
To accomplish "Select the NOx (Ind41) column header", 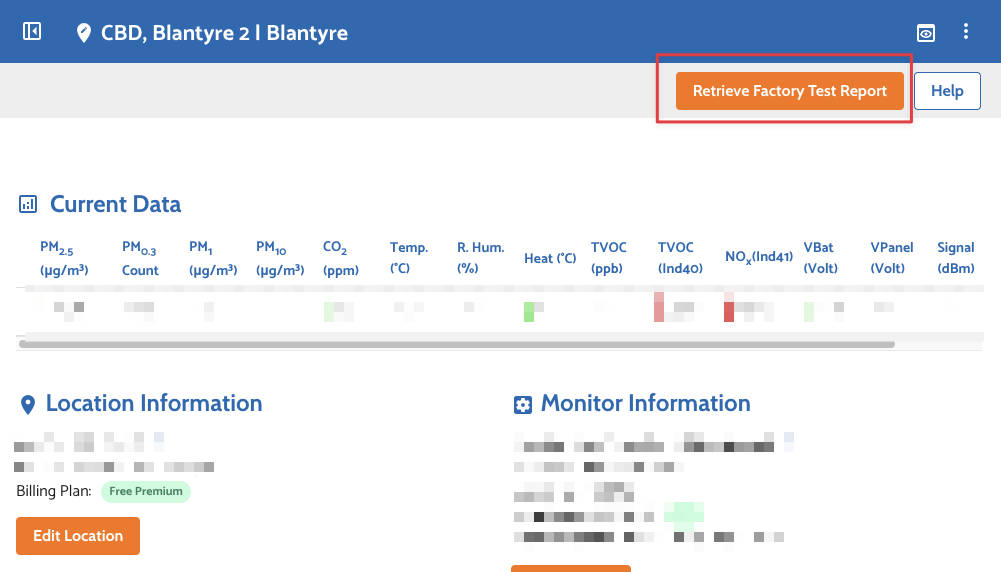I will pos(758,258).
